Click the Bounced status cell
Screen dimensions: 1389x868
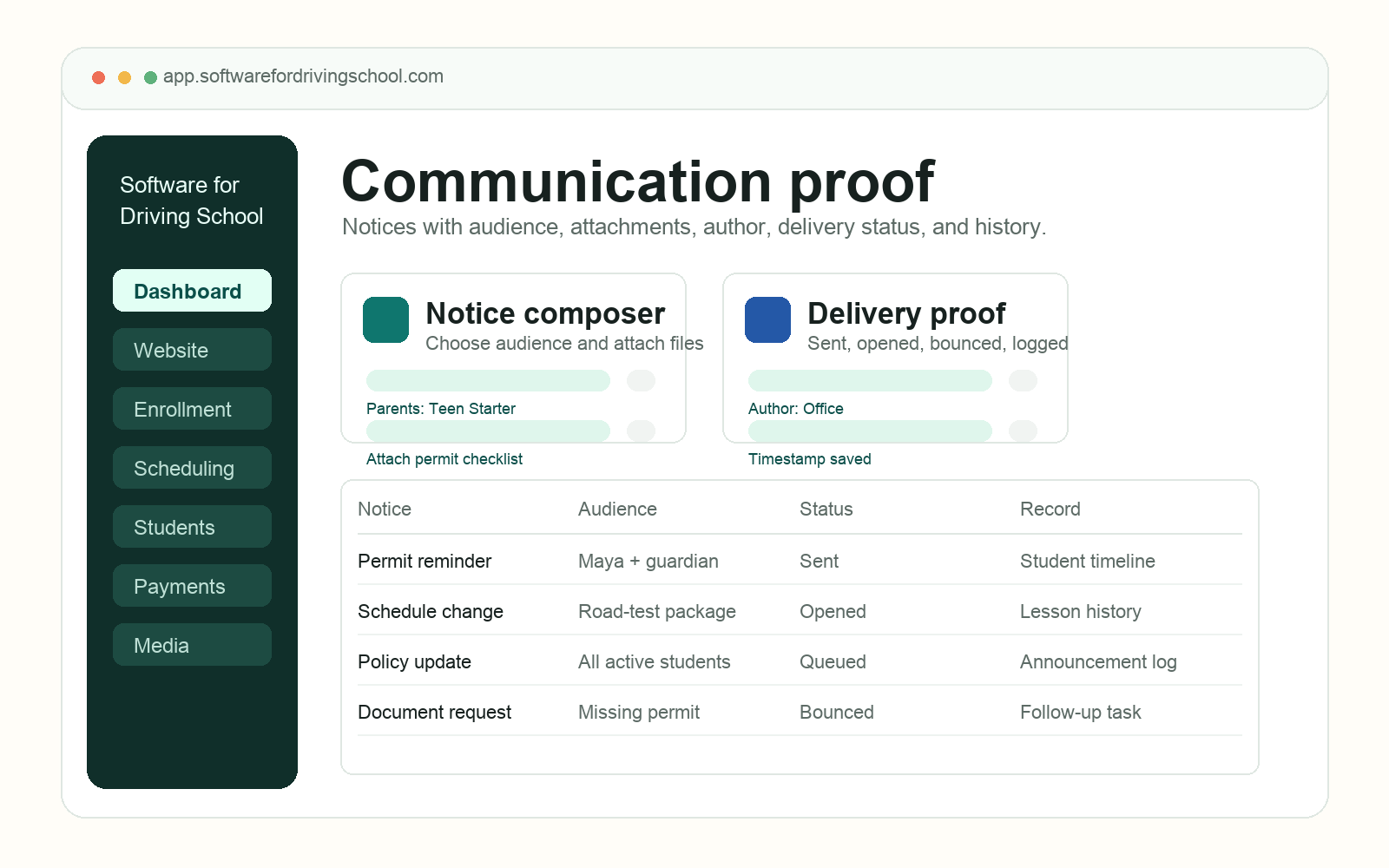pyautogui.click(x=836, y=713)
